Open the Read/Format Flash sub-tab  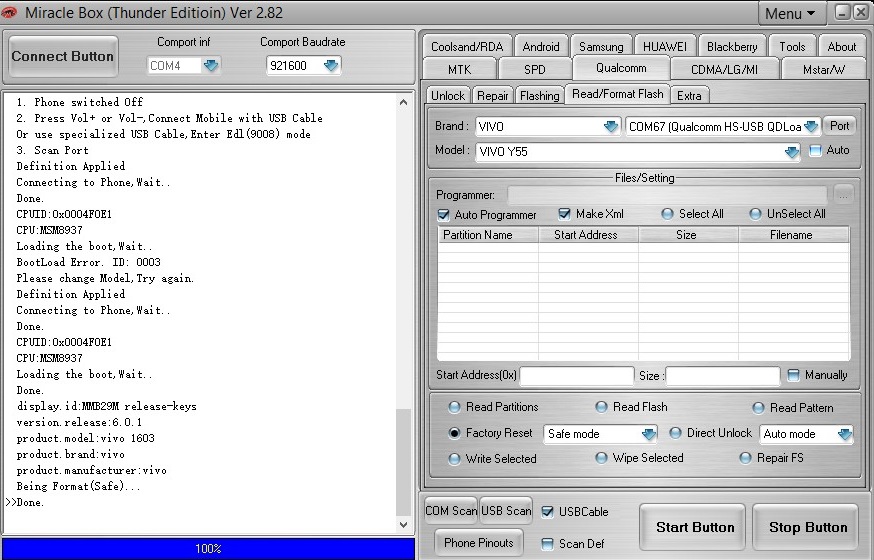tap(617, 94)
